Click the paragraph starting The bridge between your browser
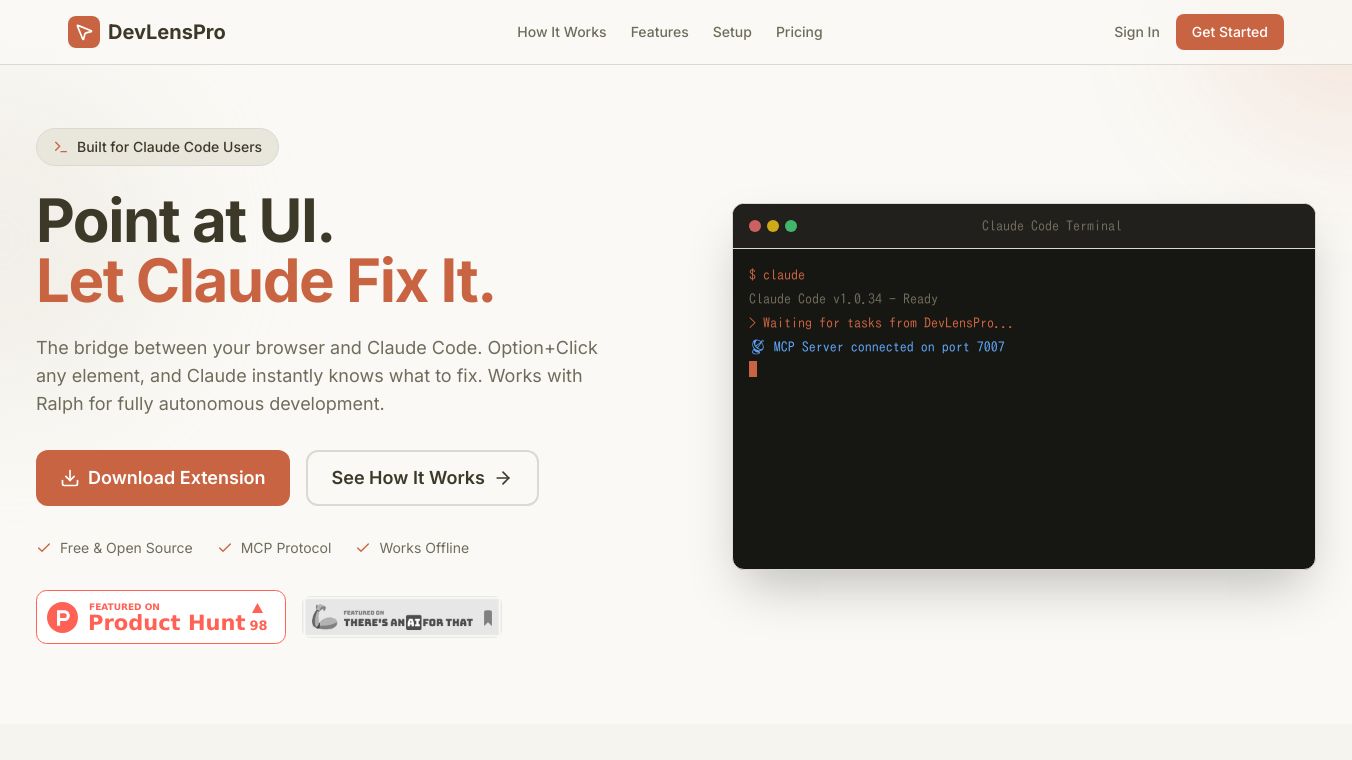Viewport: 1352px width, 760px height. pyautogui.click(x=317, y=376)
